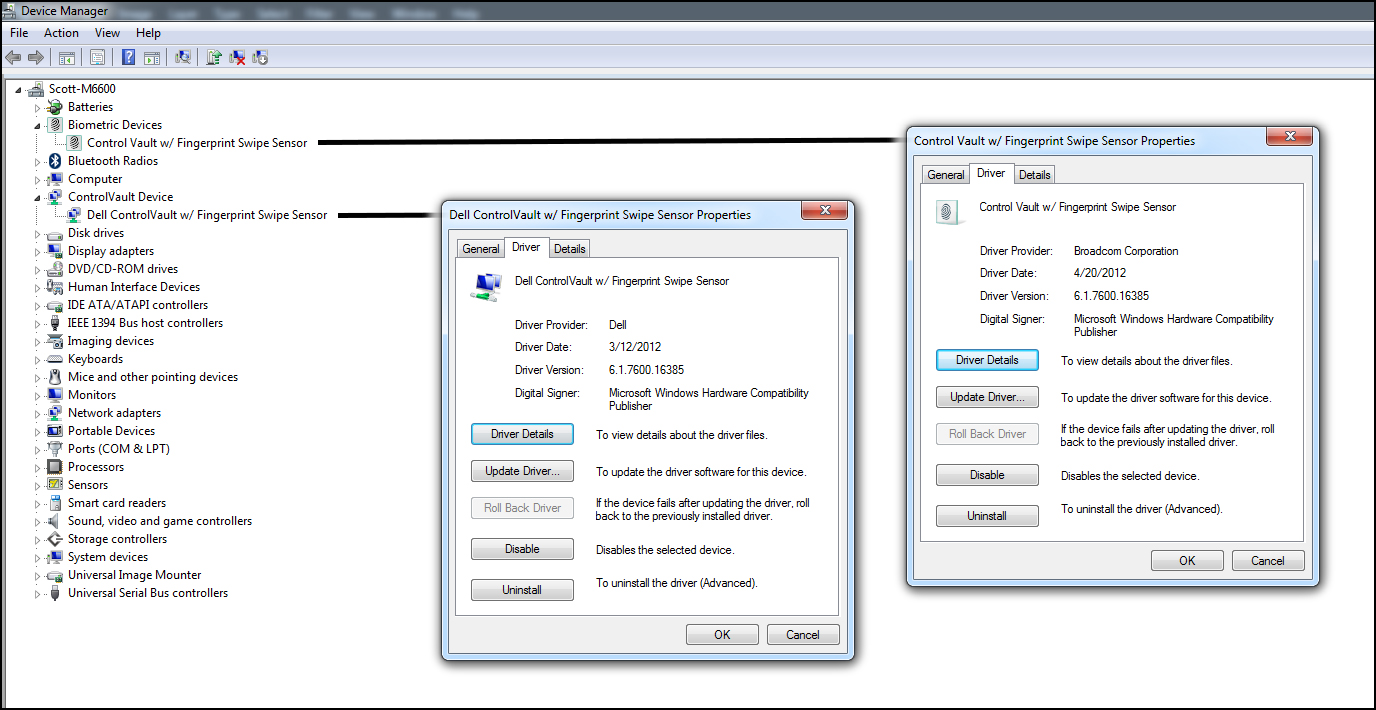Click the Uninstall toolbar icon with red X
Viewport: 1376px width, 710px height.
point(237,57)
